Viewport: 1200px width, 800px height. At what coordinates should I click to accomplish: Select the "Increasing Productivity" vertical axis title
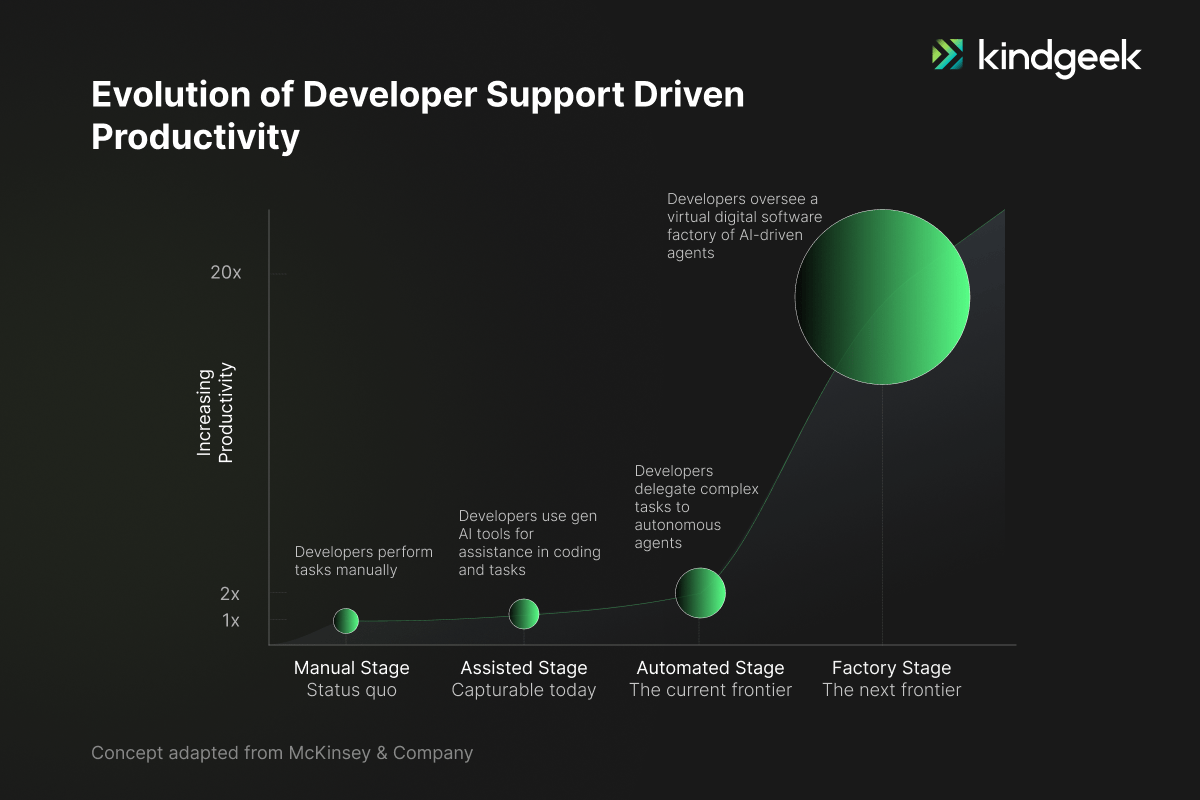(x=215, y=414)
